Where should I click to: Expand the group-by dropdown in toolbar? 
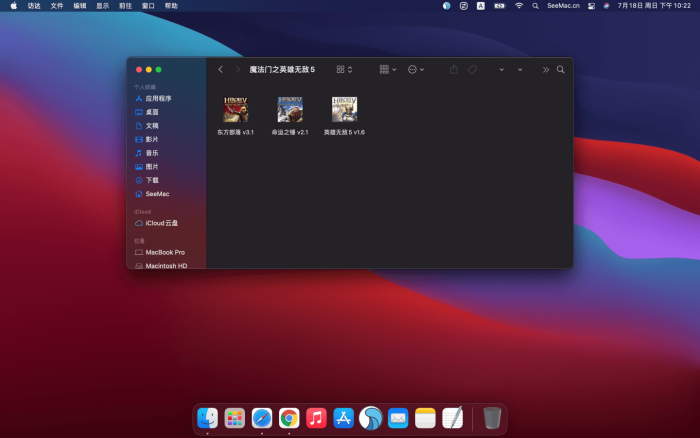pyautogui.click(x=388, y=70)
